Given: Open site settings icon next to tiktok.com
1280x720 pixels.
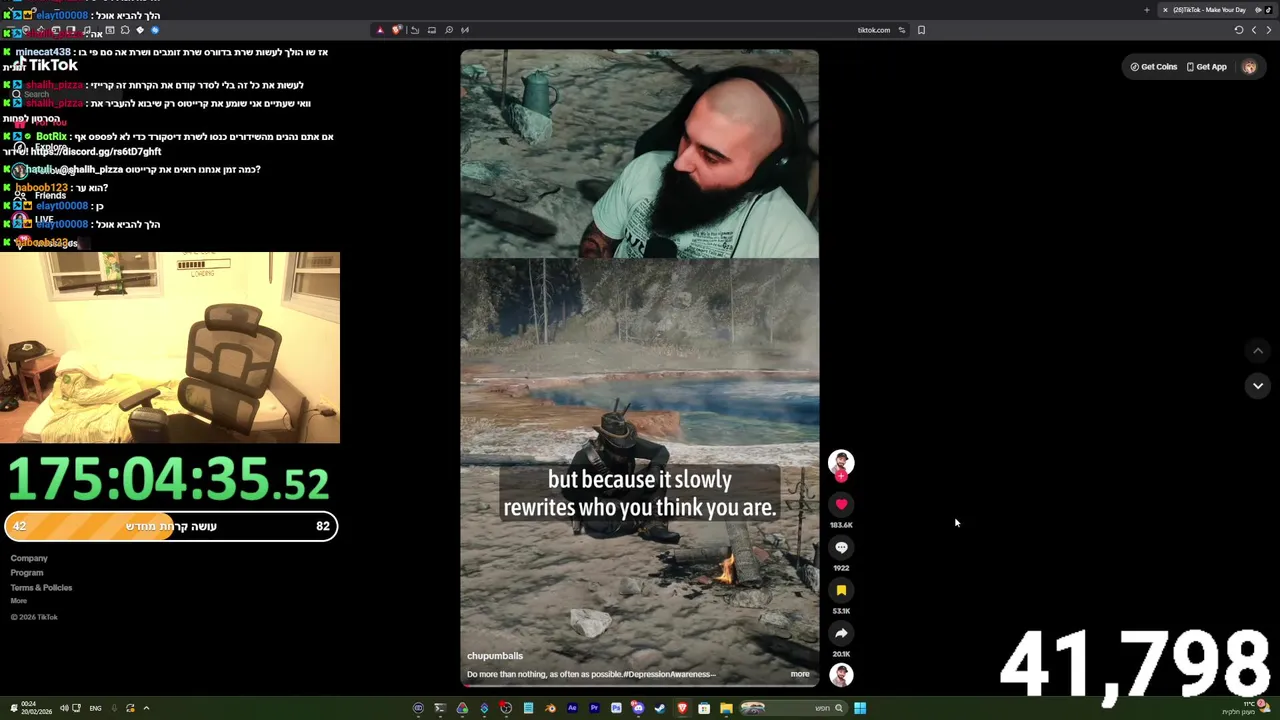Looking at the screenshot, I should click(x=901, y=30).
